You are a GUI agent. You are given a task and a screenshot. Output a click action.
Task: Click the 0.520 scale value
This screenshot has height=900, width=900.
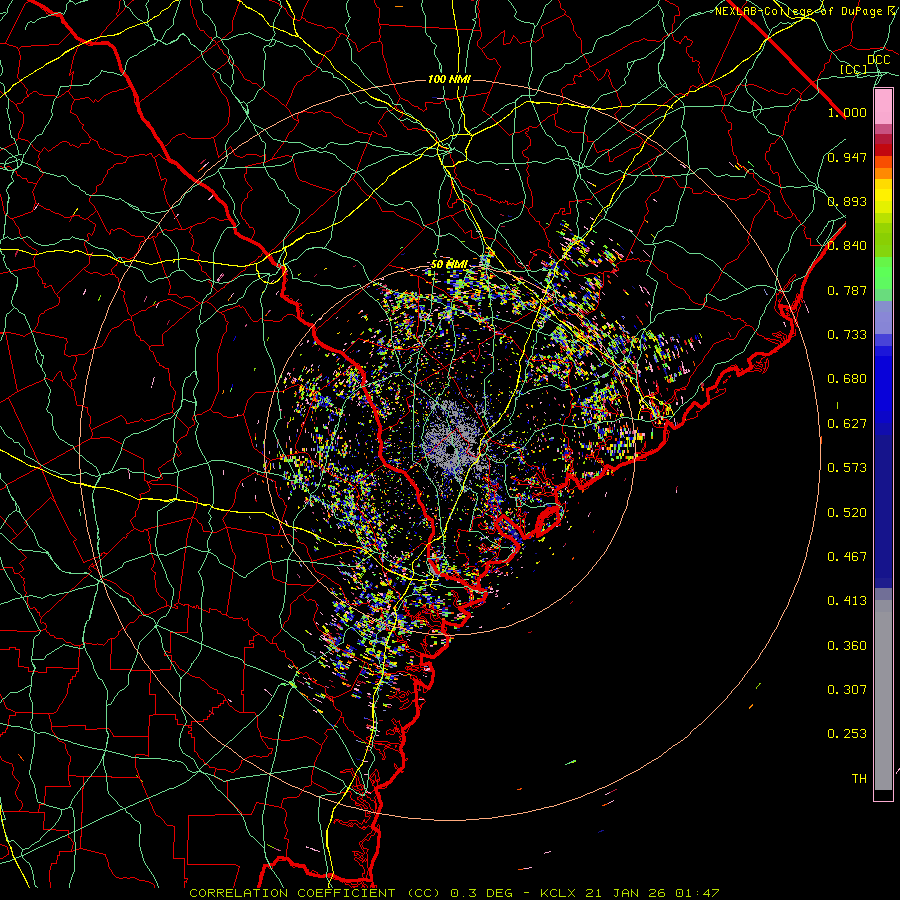coord(847,513)
